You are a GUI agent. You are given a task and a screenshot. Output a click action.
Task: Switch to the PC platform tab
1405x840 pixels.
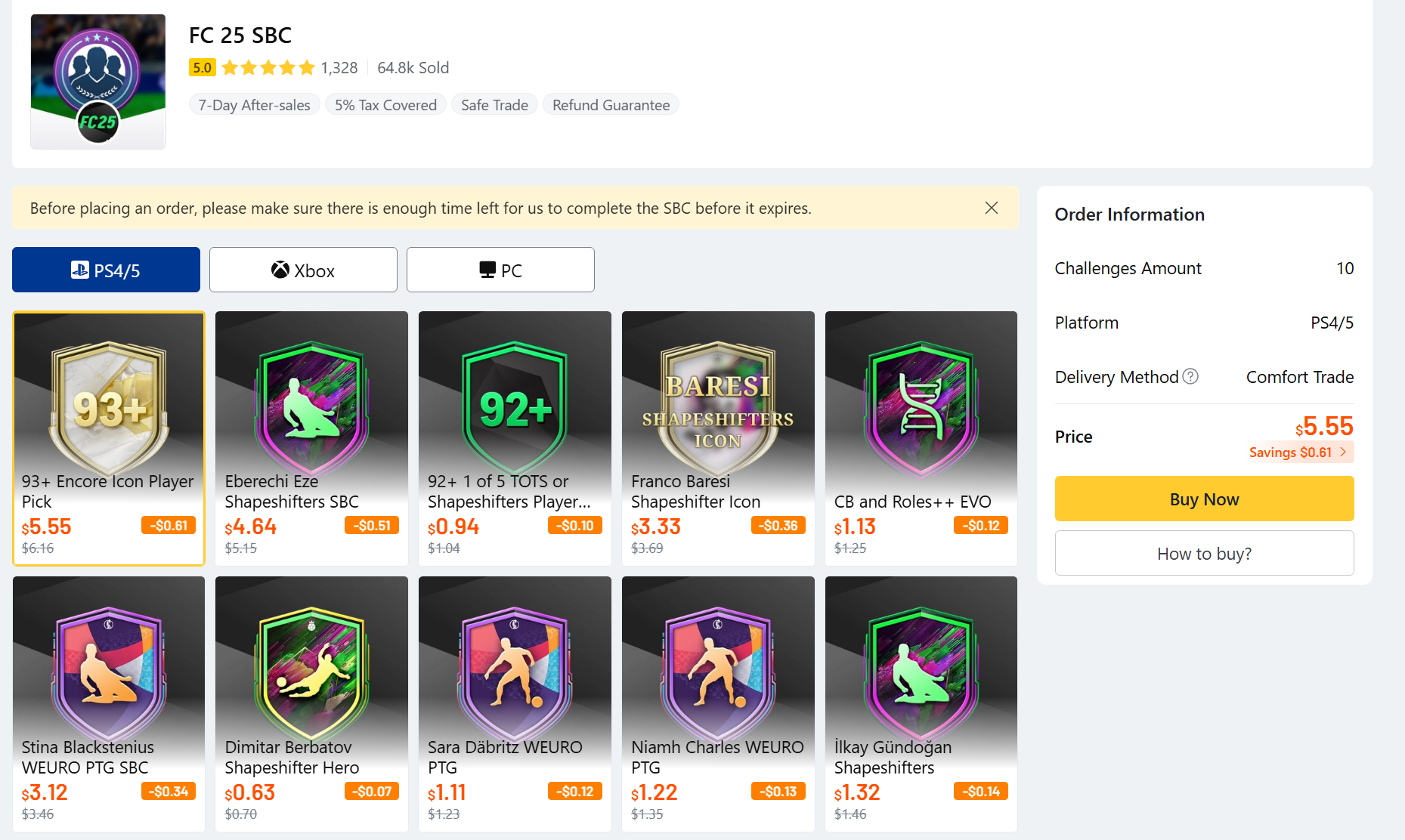coord(500,270)
